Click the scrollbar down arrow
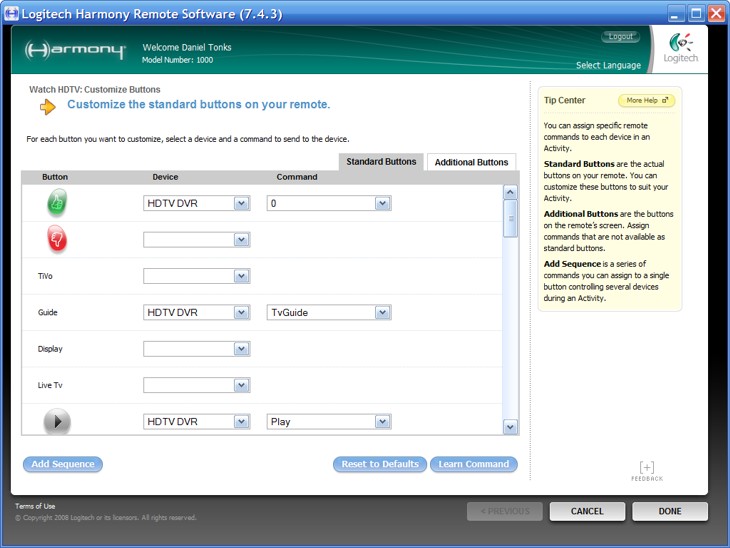 [x=510, y=426]
